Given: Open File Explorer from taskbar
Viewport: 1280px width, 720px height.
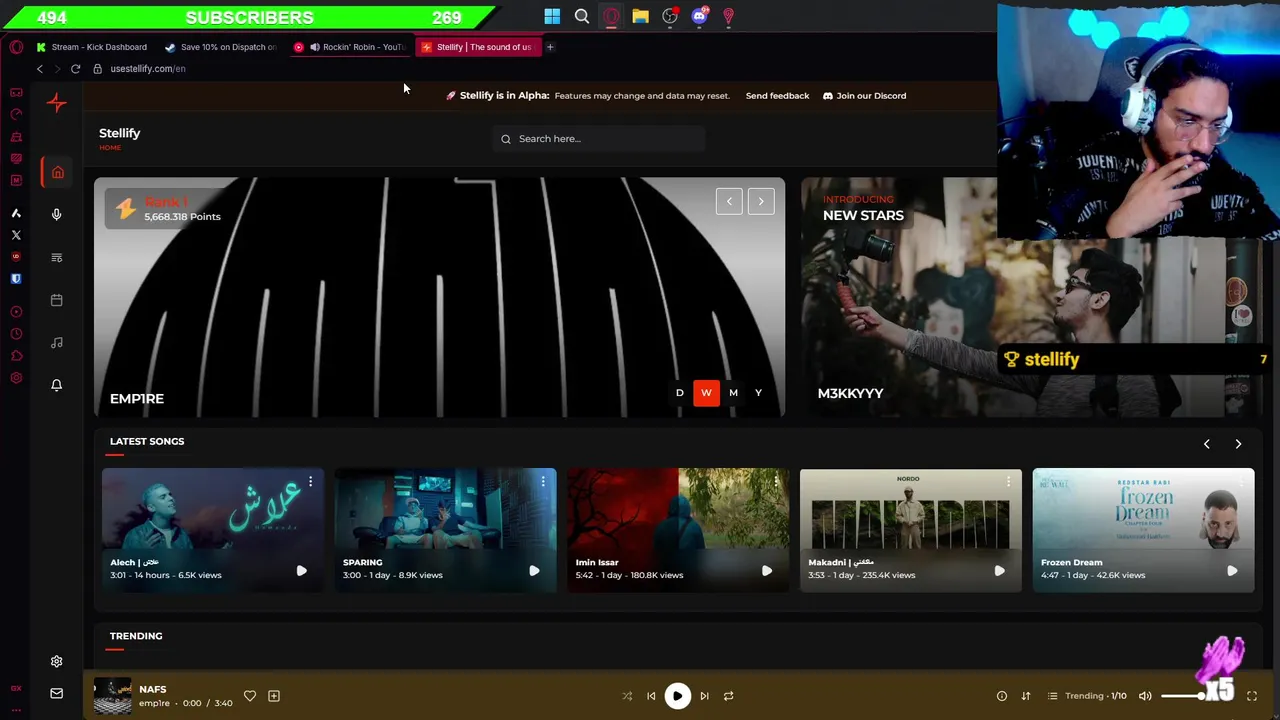Looking at the screenshot, I should point(640,16).
